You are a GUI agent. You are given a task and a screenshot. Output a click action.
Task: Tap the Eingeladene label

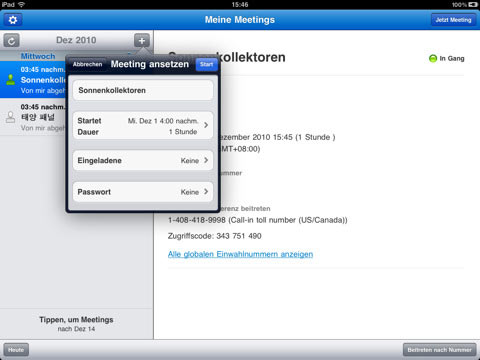[x=99, y=160]
